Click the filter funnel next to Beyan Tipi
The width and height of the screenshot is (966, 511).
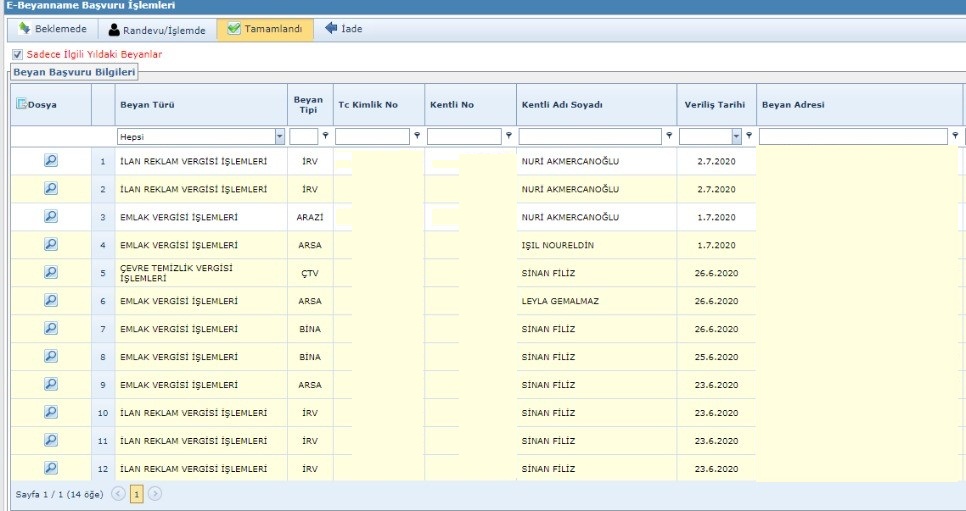(x=325, y=136)
